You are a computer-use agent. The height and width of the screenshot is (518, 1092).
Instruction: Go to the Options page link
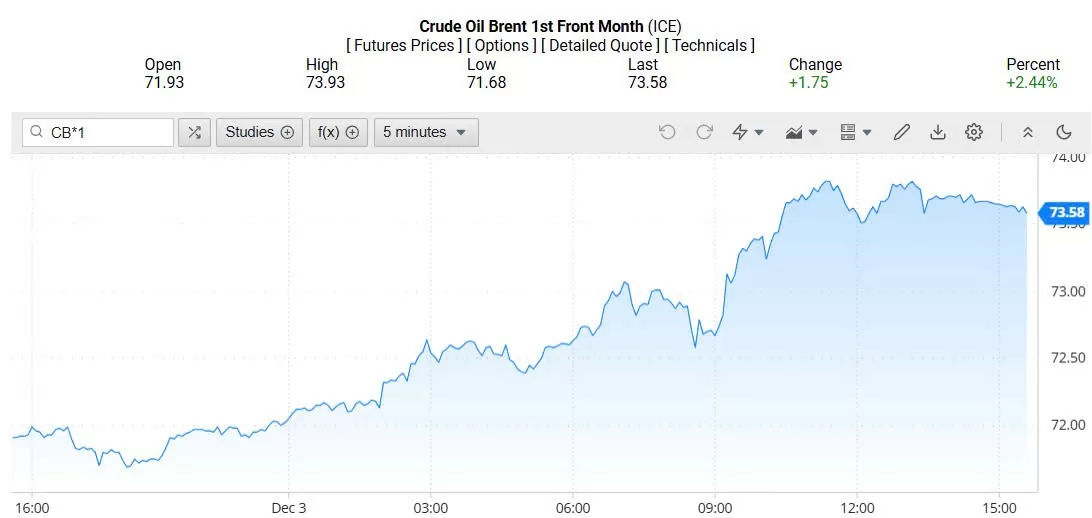[x=502, y=45]
